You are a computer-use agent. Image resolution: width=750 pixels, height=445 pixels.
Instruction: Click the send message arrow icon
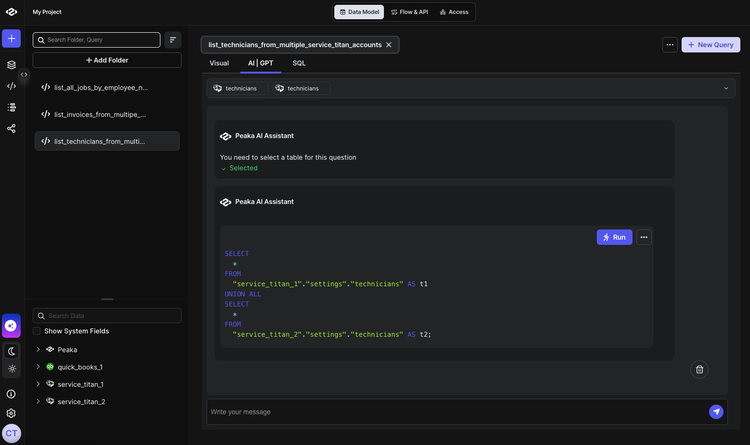(716, 412)
